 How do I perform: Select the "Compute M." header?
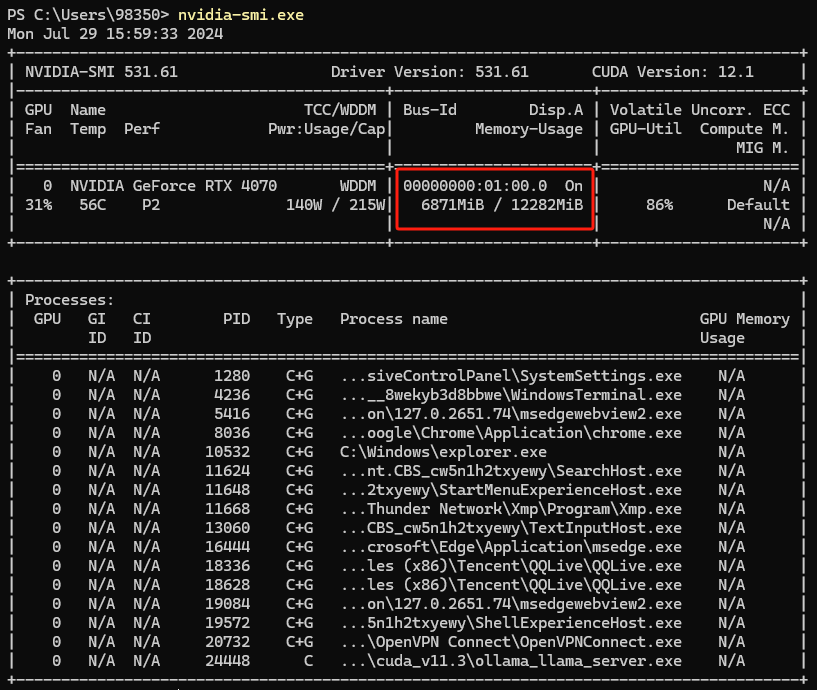745,129
